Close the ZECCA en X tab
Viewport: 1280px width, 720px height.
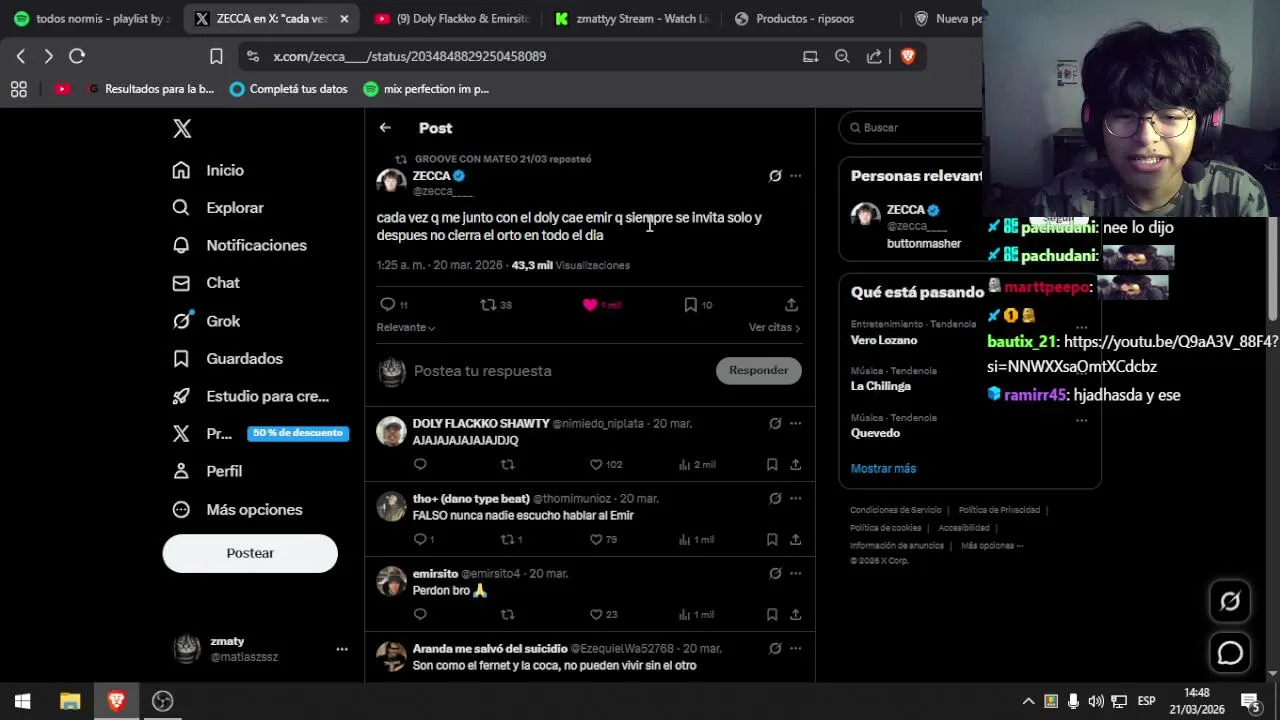344,19
